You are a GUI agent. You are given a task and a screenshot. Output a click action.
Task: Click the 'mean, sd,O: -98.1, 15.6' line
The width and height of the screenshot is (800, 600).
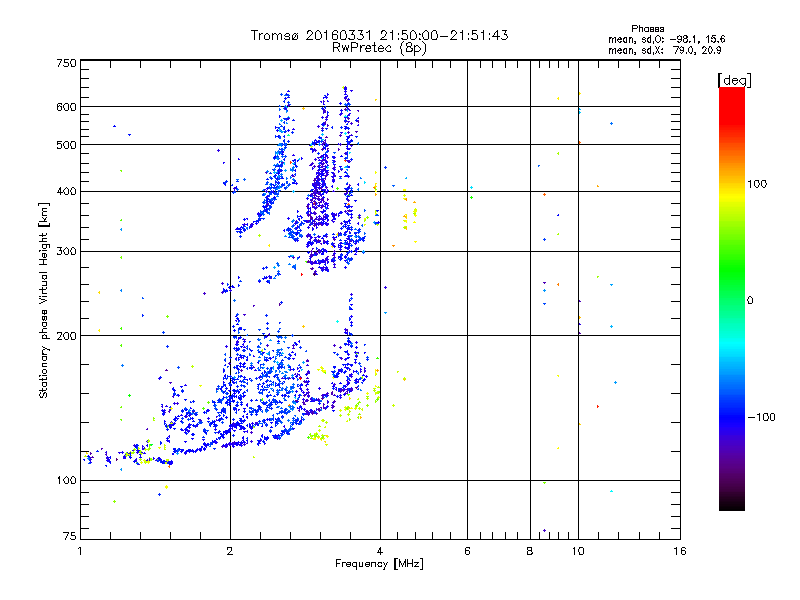[x=666, y=39]
